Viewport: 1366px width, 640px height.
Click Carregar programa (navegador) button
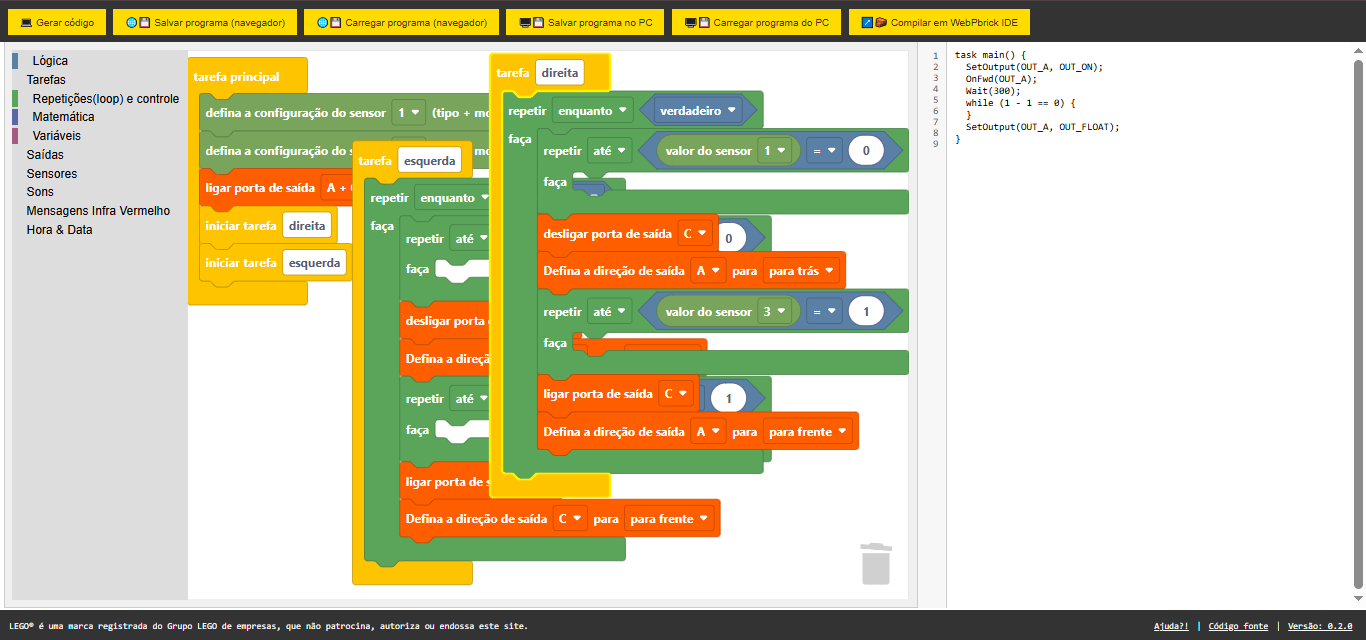(401, 22)
